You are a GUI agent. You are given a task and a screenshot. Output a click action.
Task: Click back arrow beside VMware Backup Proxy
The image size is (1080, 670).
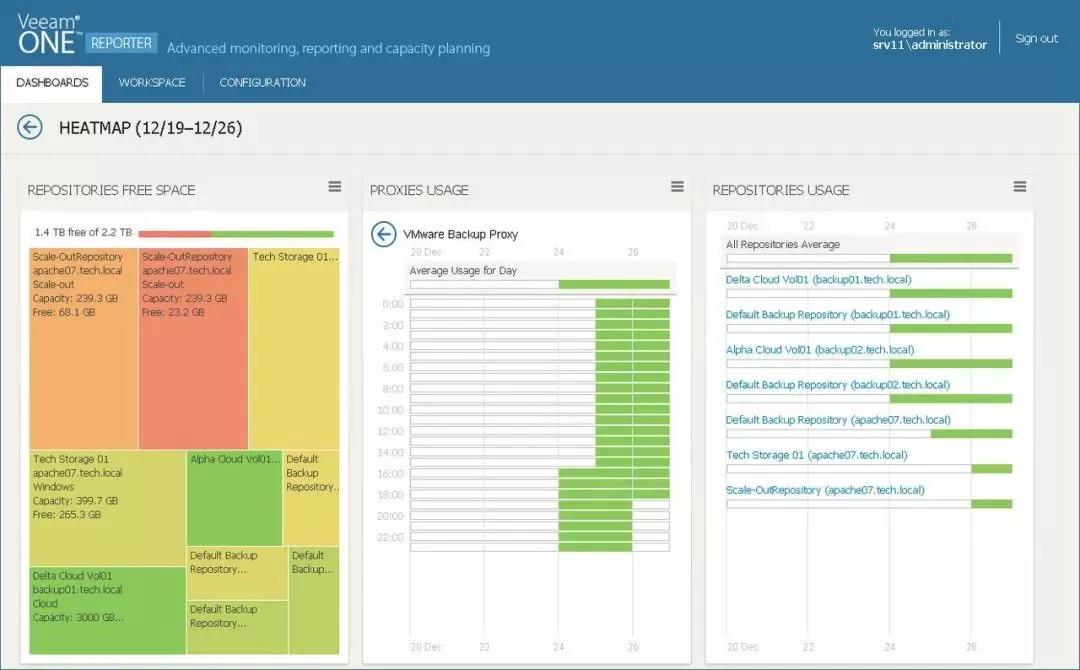pos(383,234)
